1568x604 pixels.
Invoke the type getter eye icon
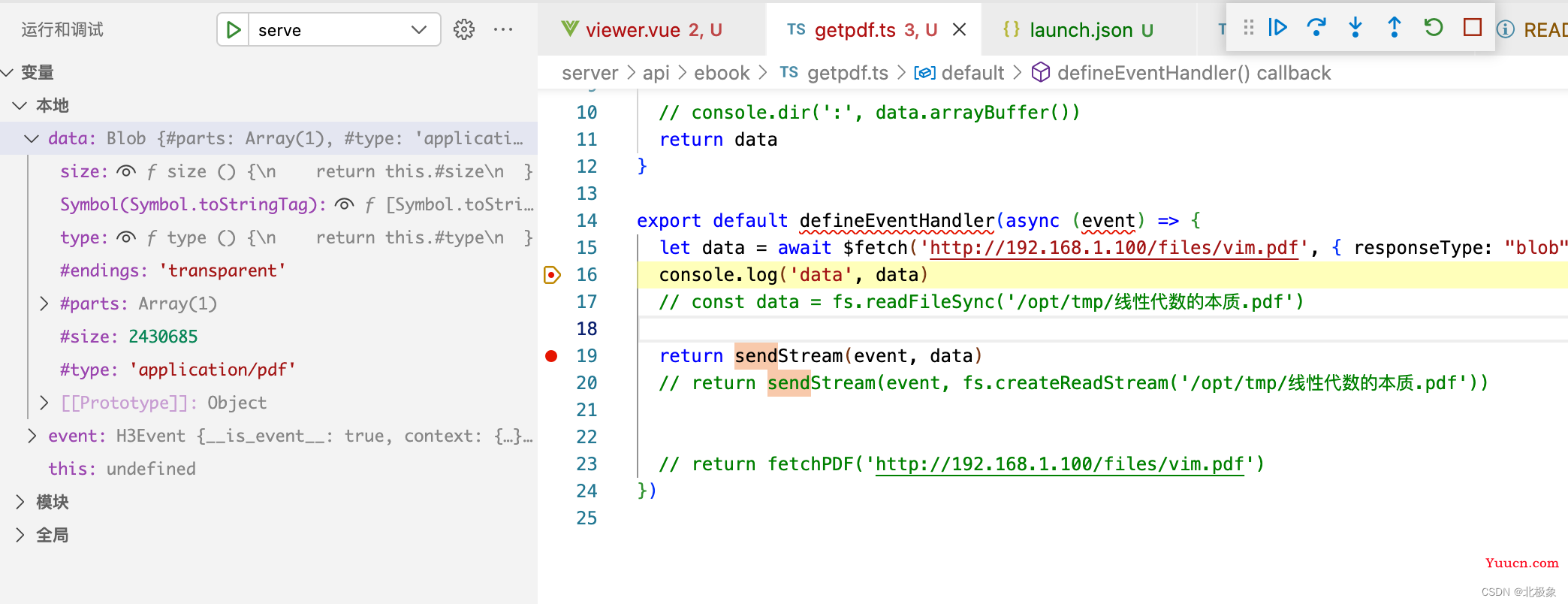tap(126, 237)
